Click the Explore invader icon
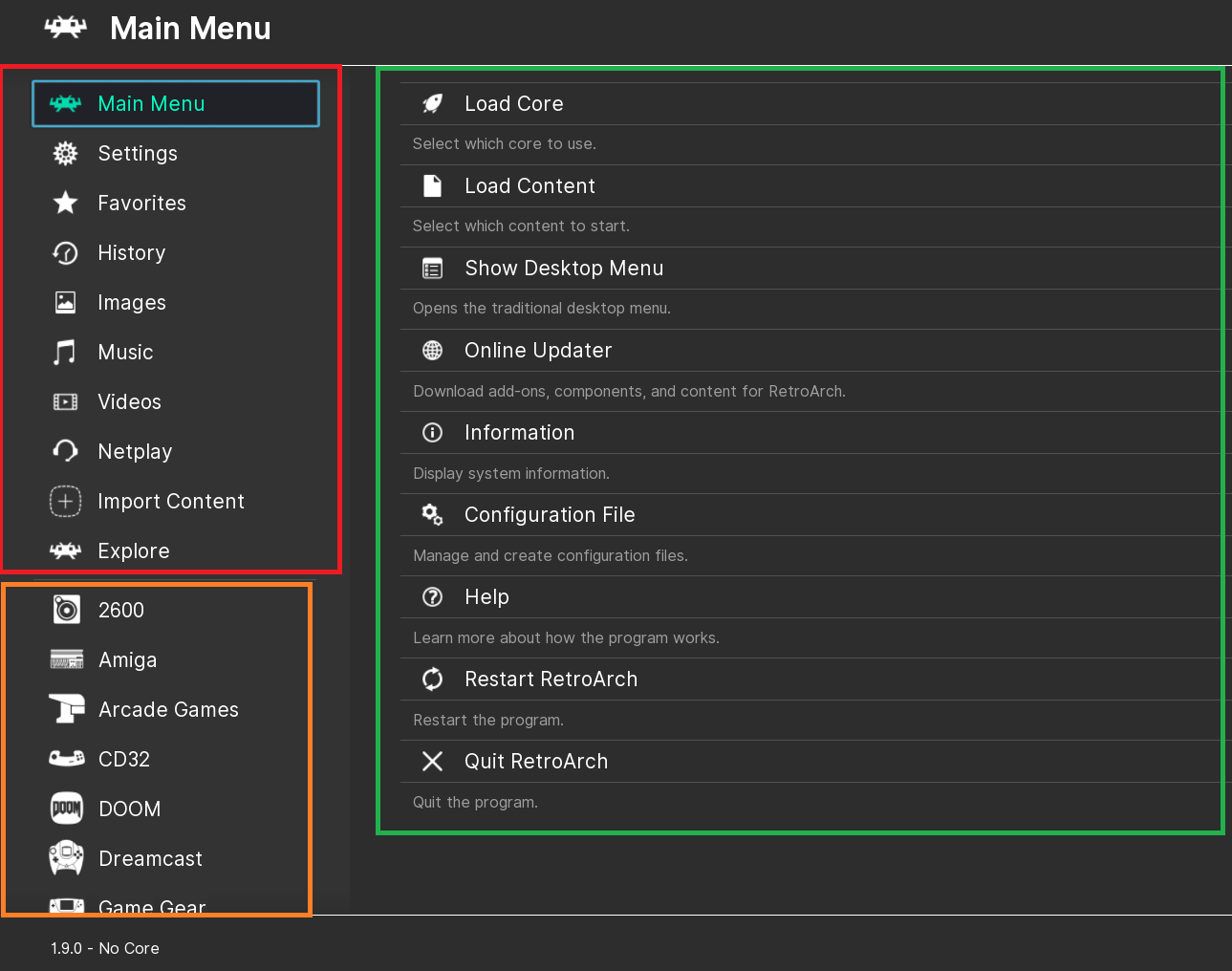1232x971 pixels. pyautogui.click(x=65, y=550)
